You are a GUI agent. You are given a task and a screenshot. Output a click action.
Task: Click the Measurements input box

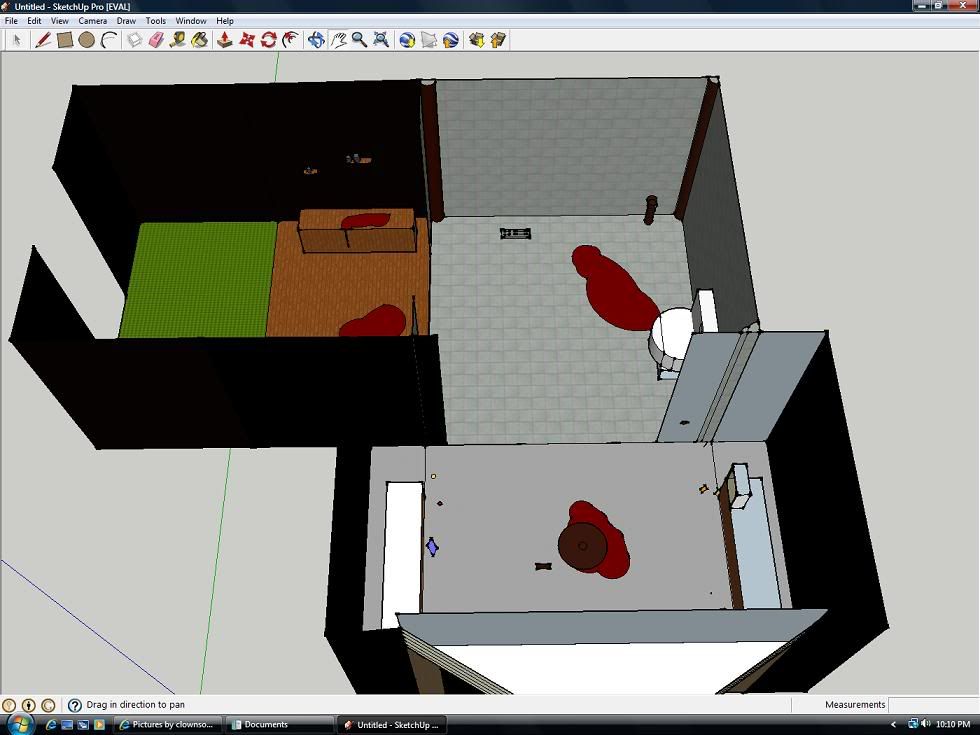(933, 704)
